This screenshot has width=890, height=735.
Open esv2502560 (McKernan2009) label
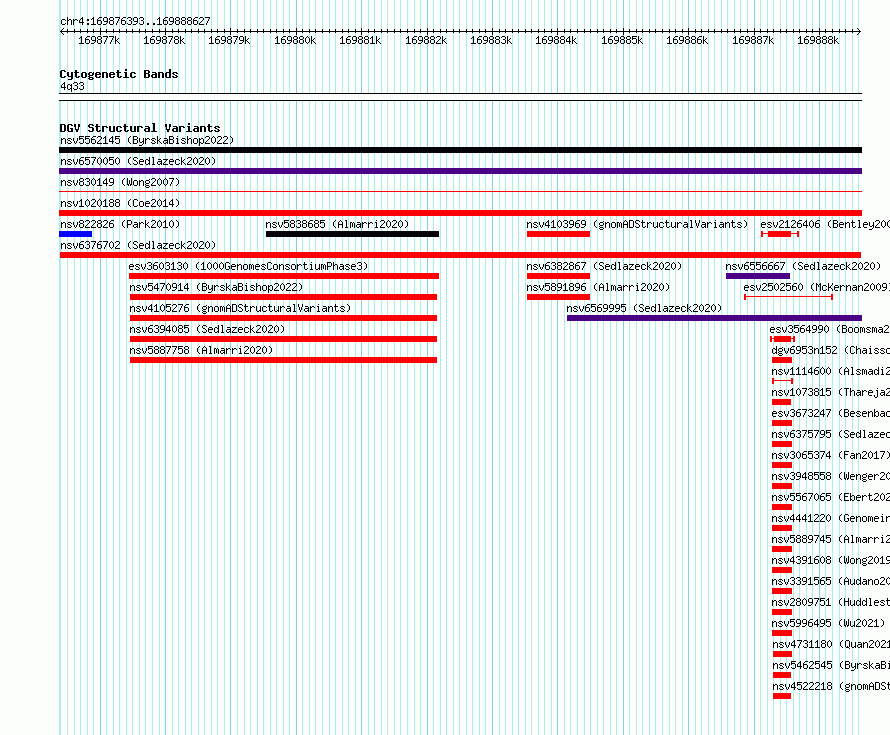[x=816, y=287]
